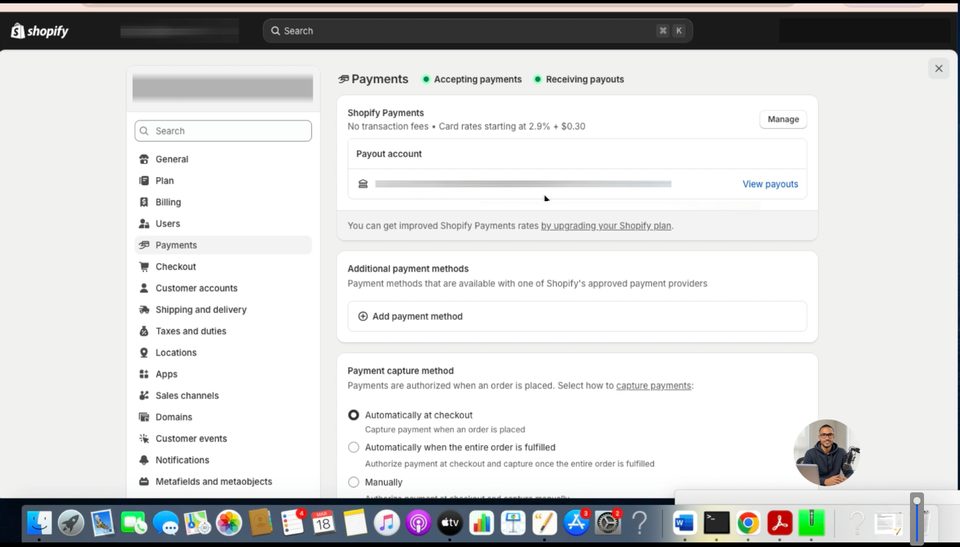Open Customer accounts via person icon

144,288
